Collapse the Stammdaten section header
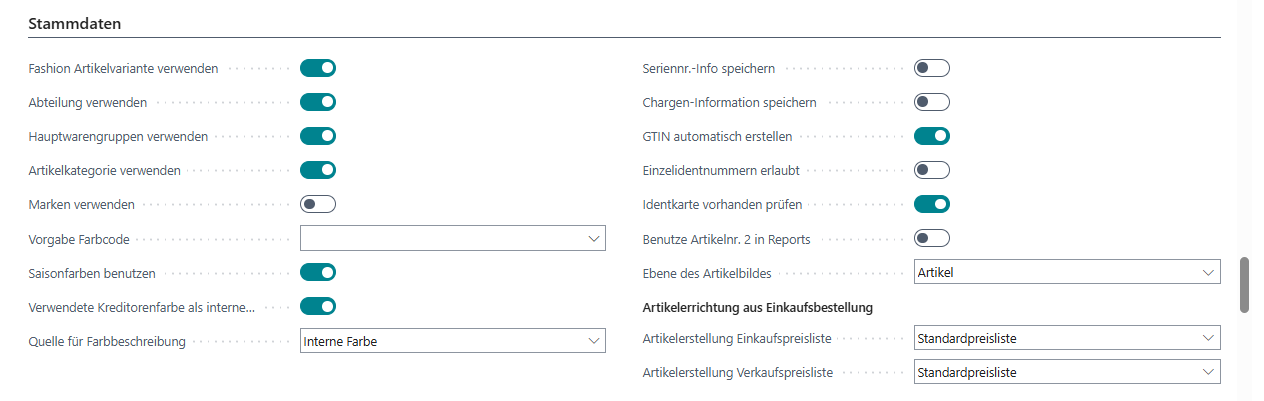The image size is (1264, 401). [x=68, y=22]
